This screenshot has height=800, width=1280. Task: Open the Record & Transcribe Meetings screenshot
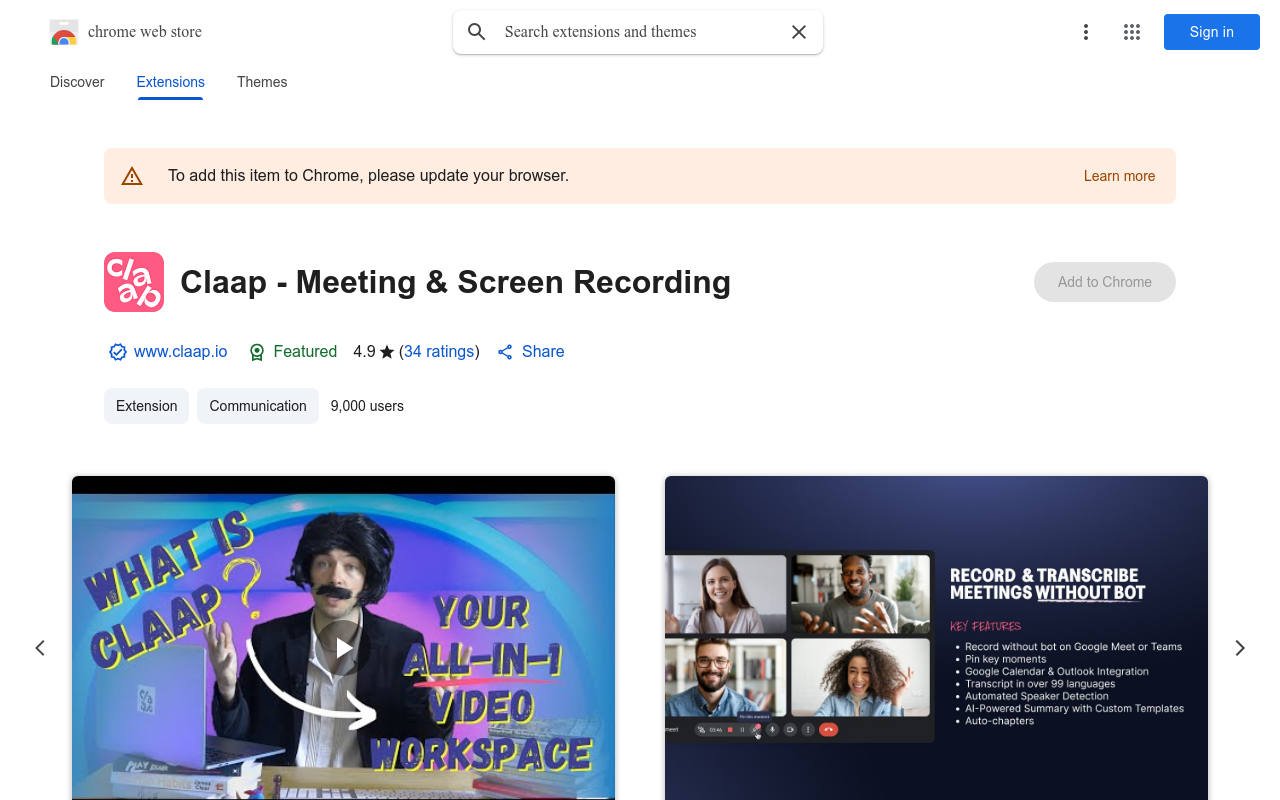click(x=936, y=638)
